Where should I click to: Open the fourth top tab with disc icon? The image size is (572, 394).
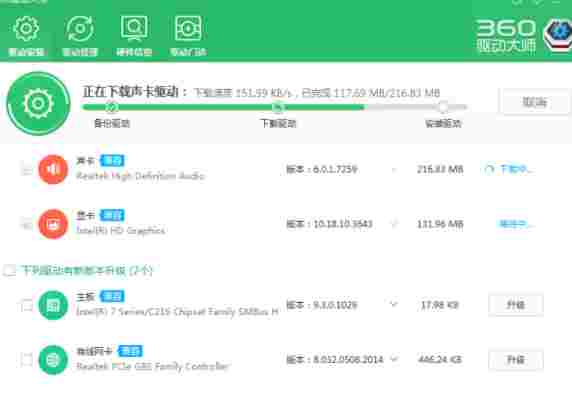[188, 36]
